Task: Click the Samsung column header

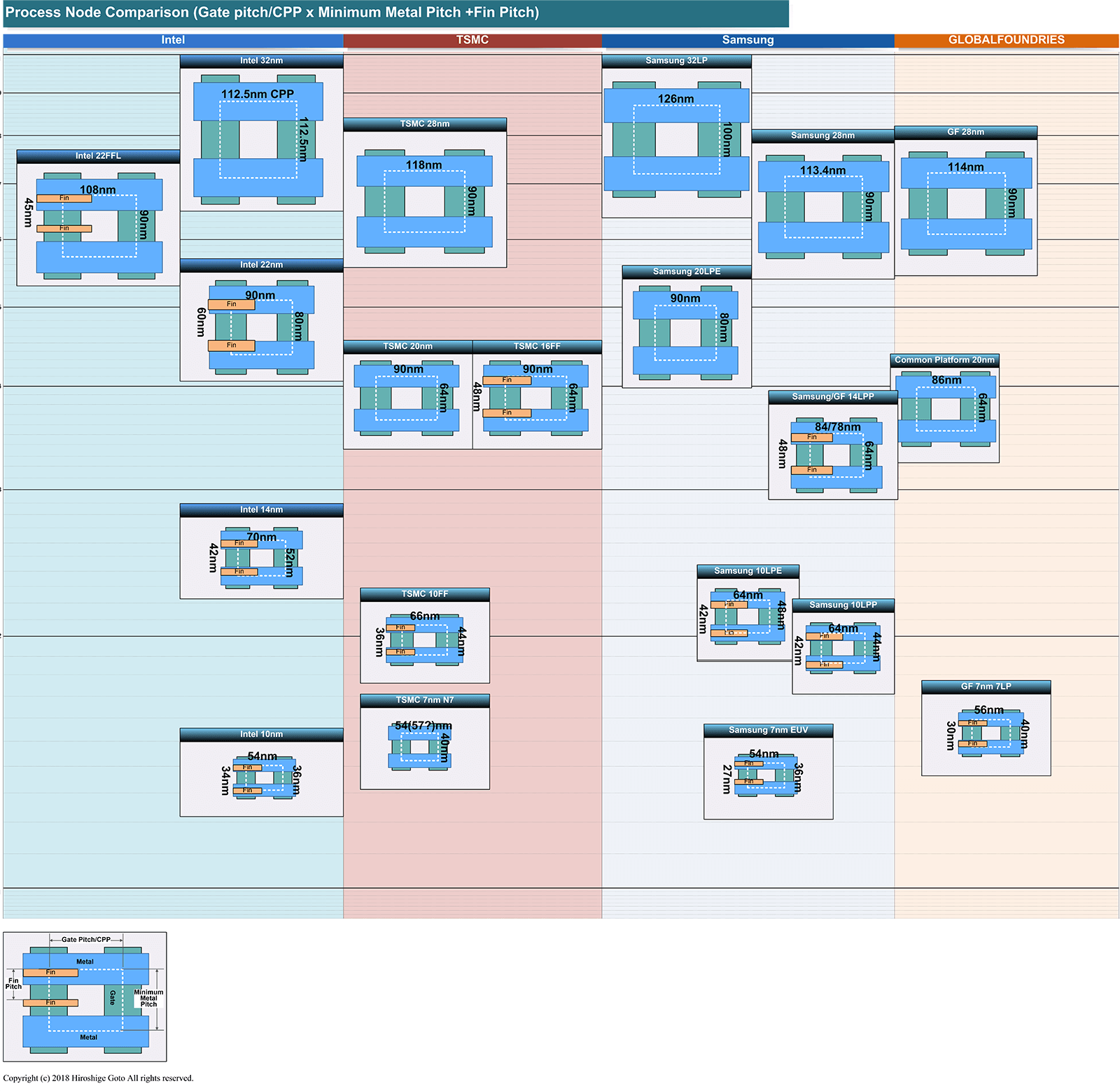Action: 748,41
